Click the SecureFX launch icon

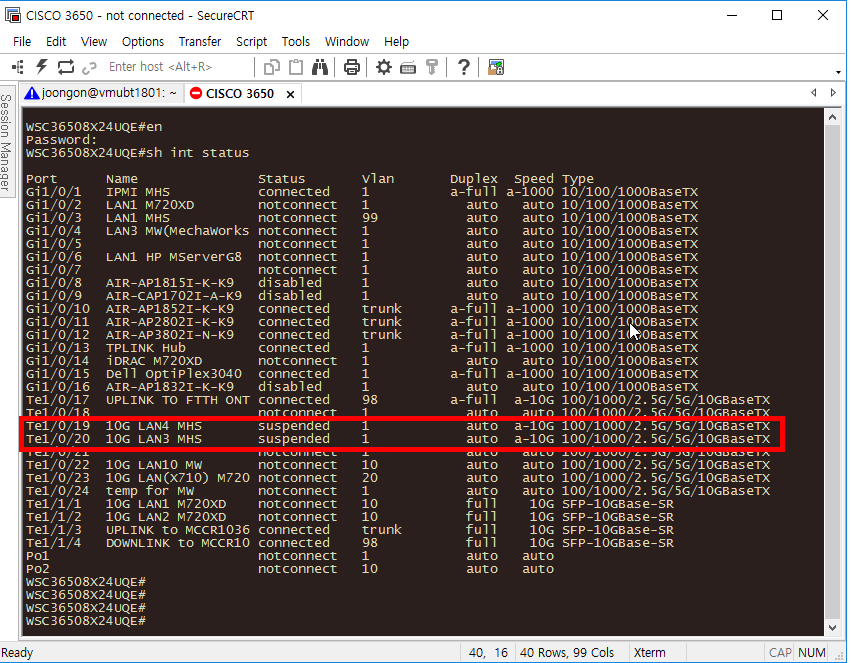pos(496,67)
